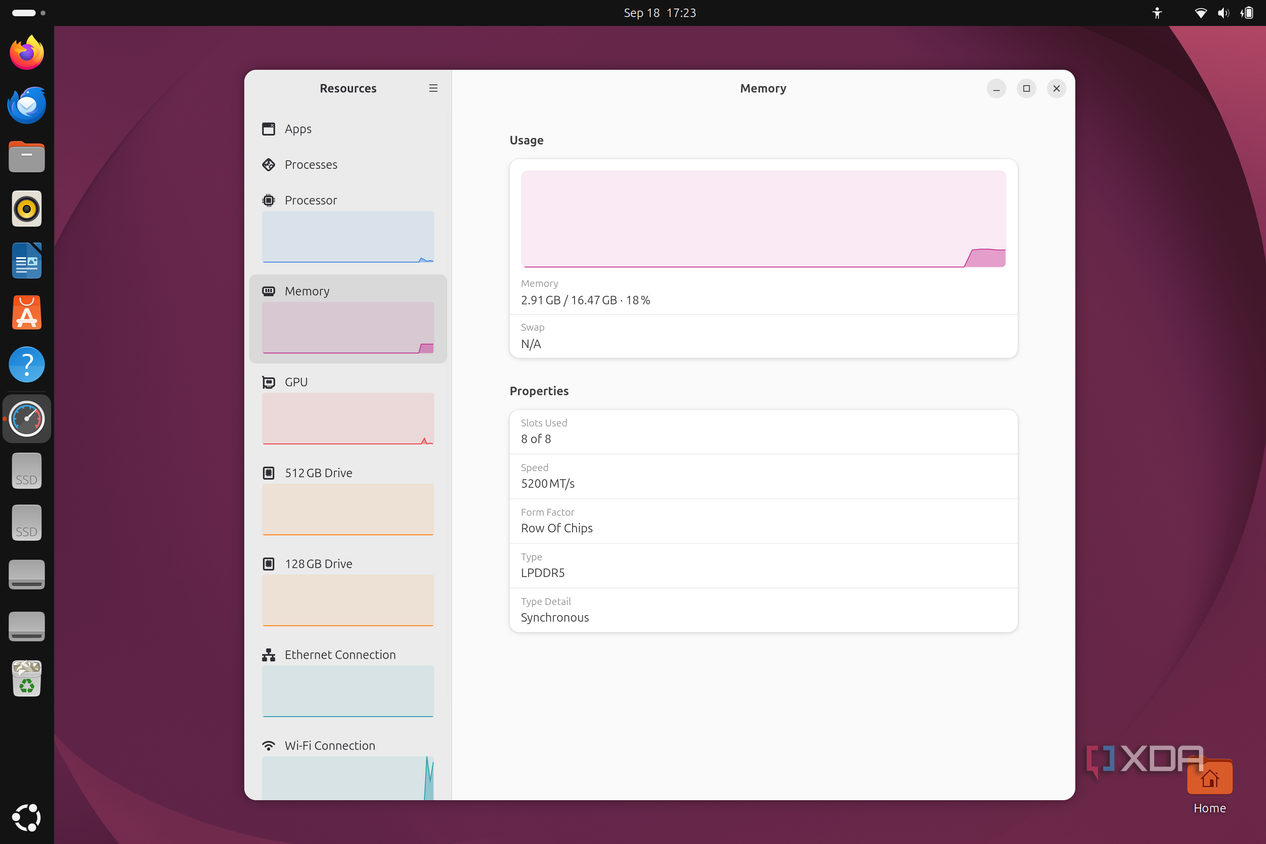Image resolution: width=1266 pixels, height=844 pixels.
Task: Open the Trash from the dock
Action: 27,679
